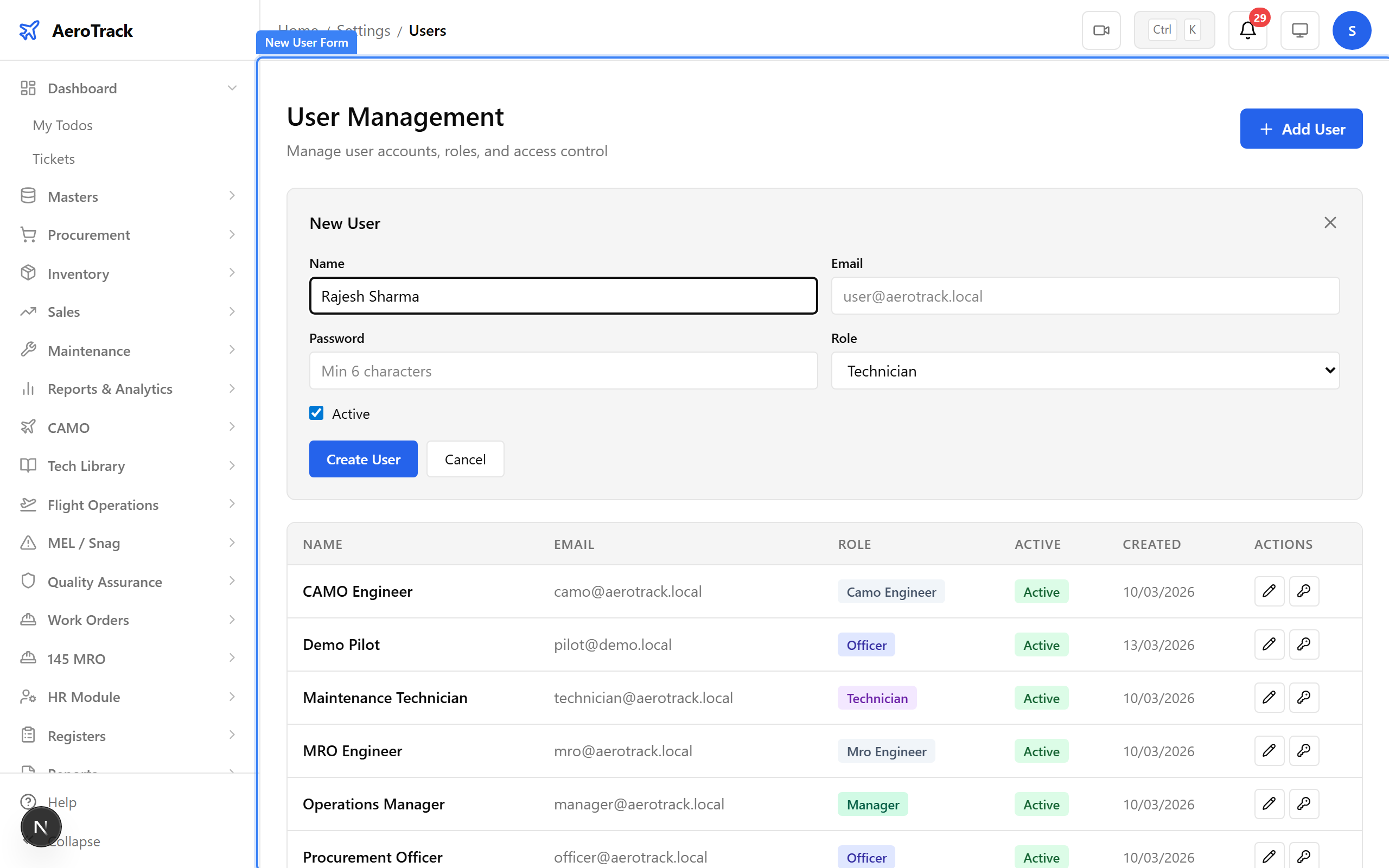Uncheck the Active checkbox in New User form
1389x868 pixels.
[x=316, y=413]
